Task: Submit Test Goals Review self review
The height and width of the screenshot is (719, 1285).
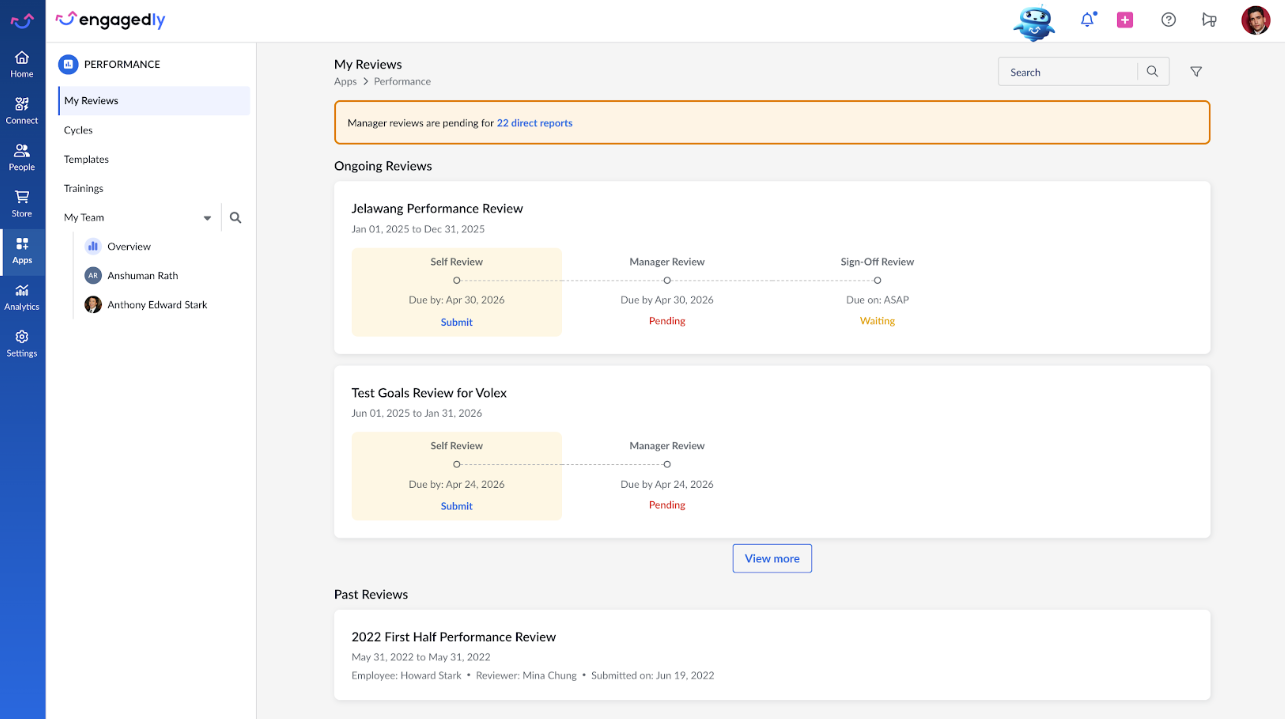Action: pos(456,506)
